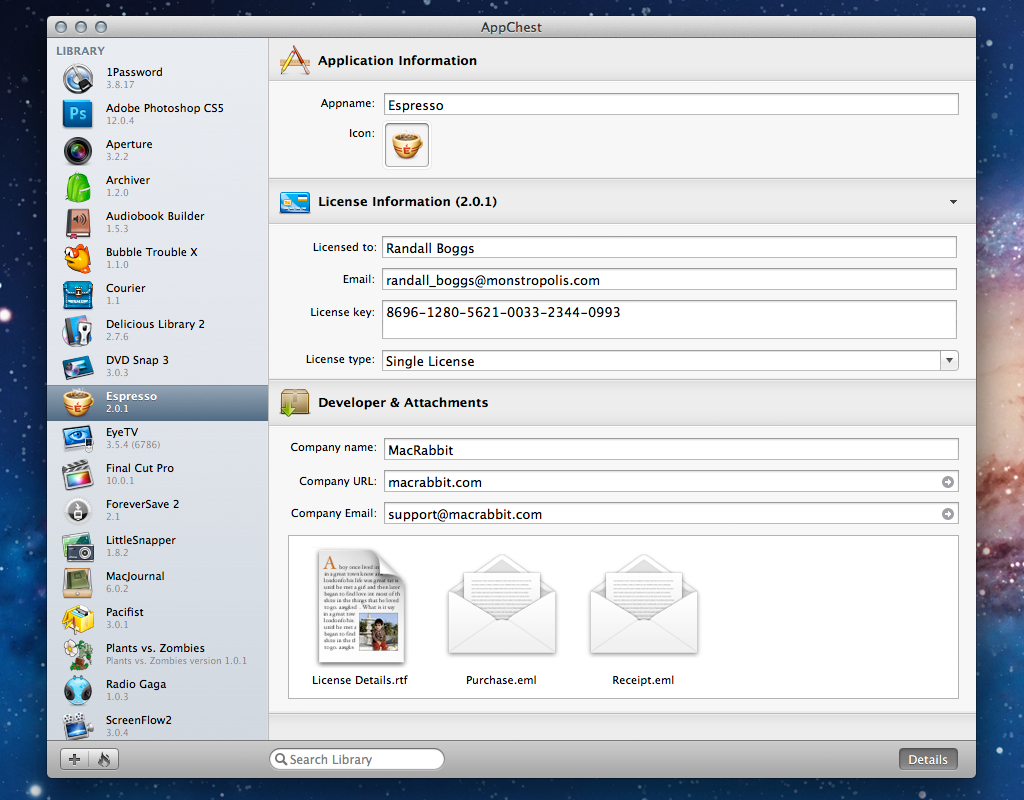Select the Purchase.eml attachment

(x=502, y=619)
